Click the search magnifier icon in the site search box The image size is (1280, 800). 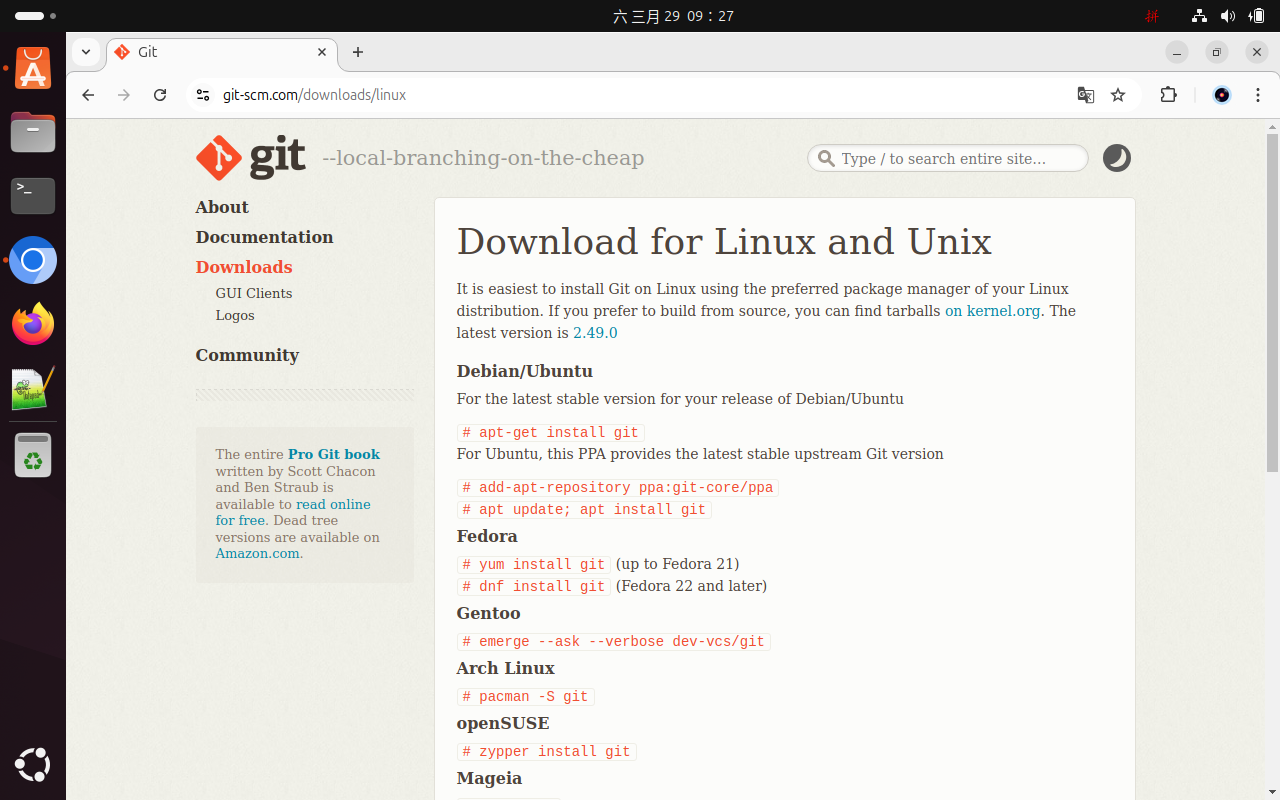[826, 158]
